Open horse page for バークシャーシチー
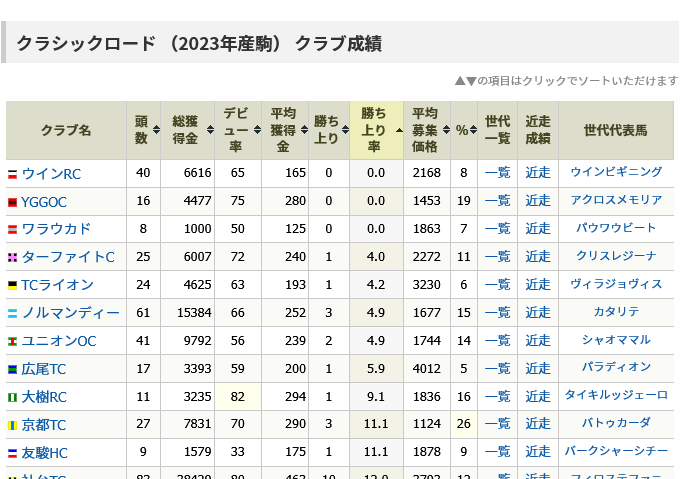 [x=615, y=452]
